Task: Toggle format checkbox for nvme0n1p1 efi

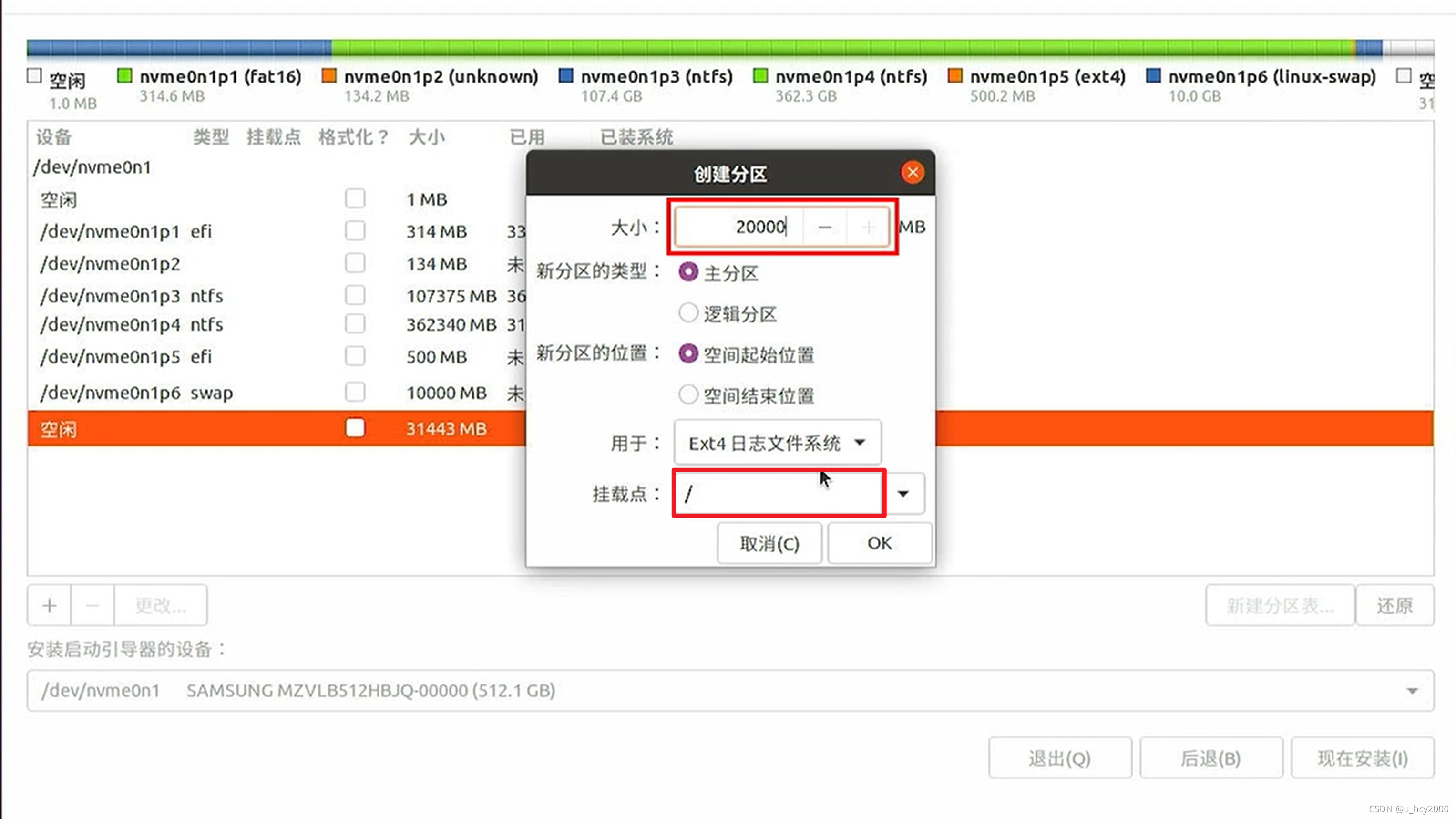Action: [x=355, y=231]
